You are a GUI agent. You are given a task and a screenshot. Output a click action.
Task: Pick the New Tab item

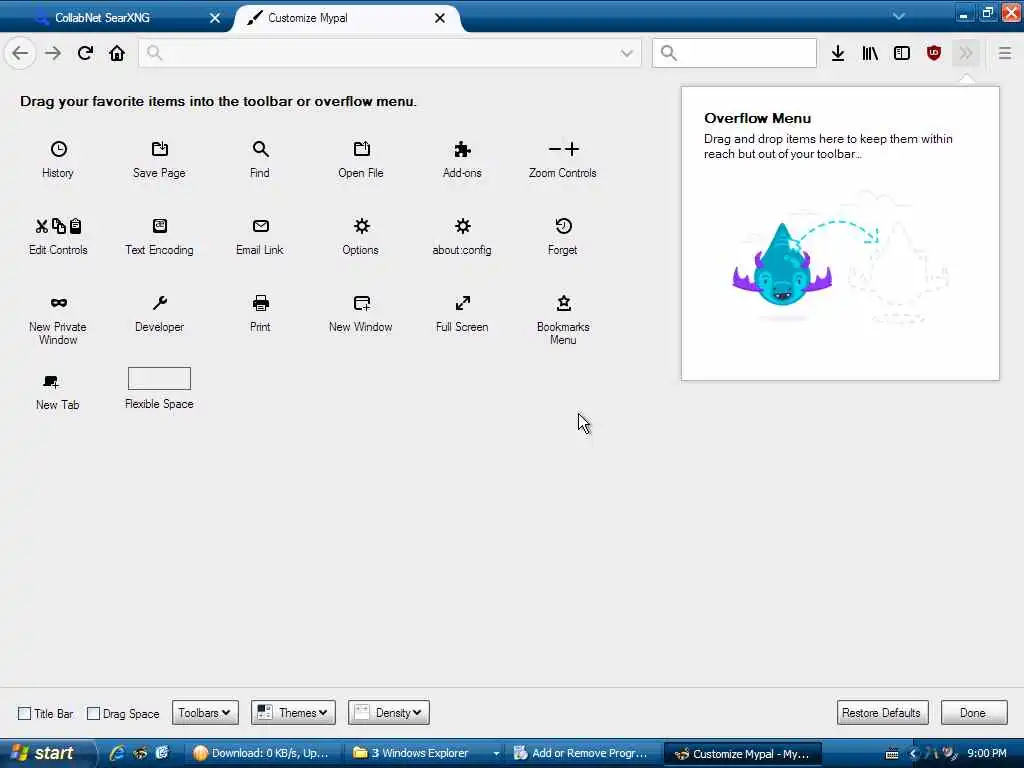pyautogui.click(x=57, y=392)
